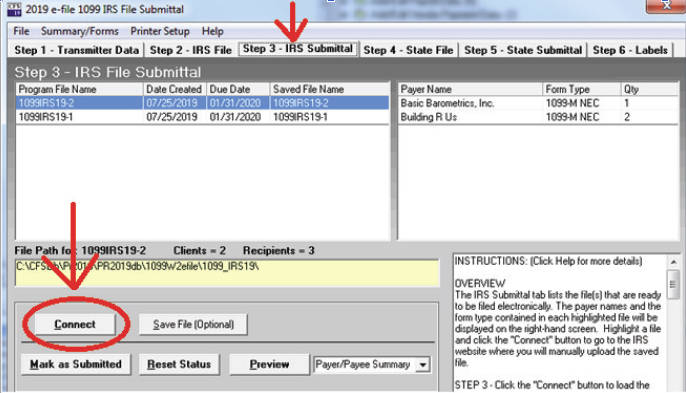686x393 pixels.
Task: Select the Building R Us payer row
Action: coord(538,117)
